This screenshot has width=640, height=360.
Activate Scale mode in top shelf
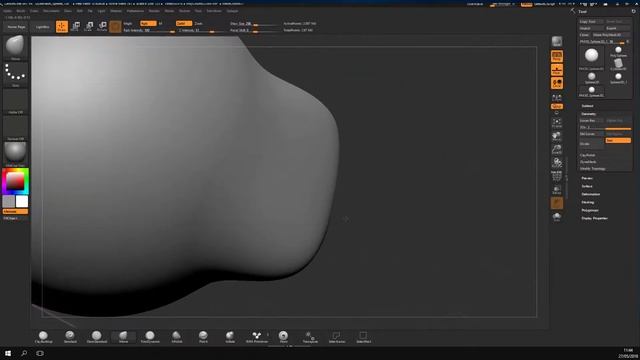89,27
